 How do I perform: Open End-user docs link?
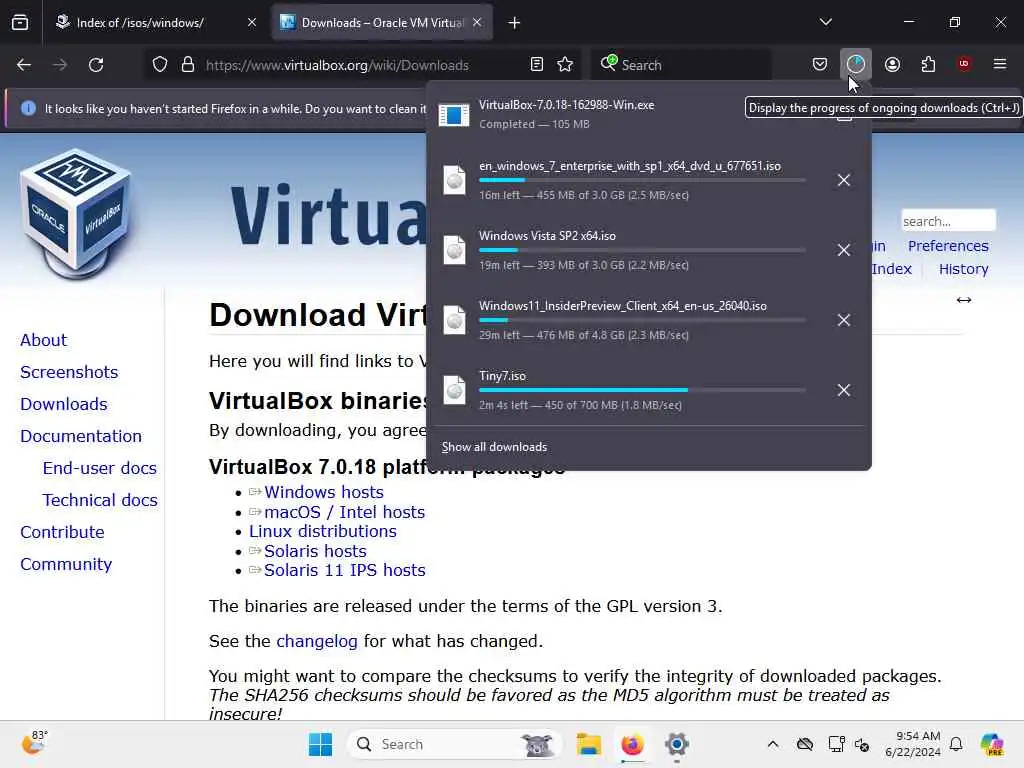tap(99, 468)
